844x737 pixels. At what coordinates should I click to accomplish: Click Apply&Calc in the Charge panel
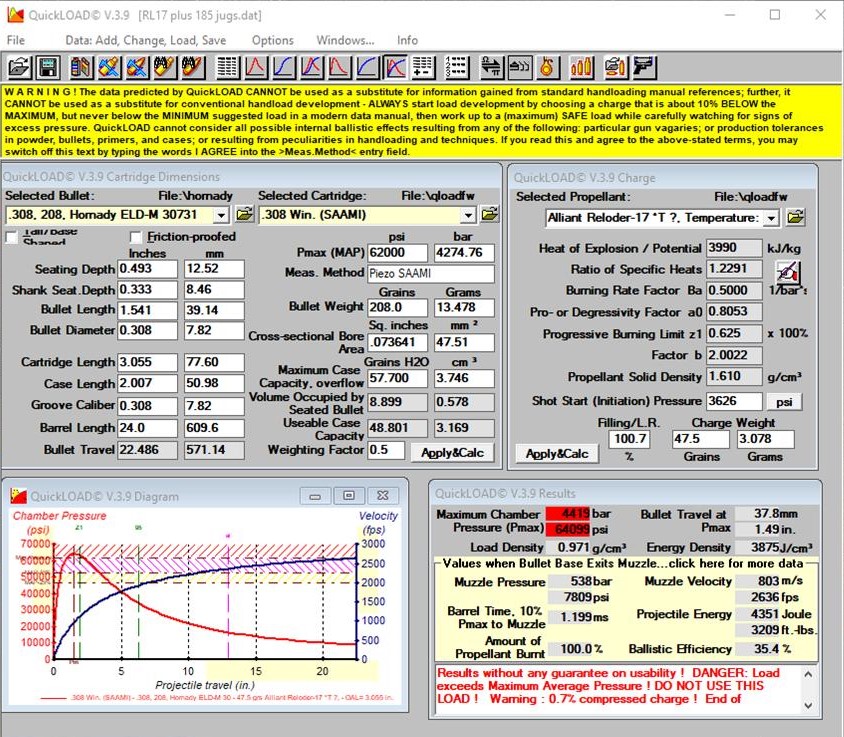coord(557,453)
